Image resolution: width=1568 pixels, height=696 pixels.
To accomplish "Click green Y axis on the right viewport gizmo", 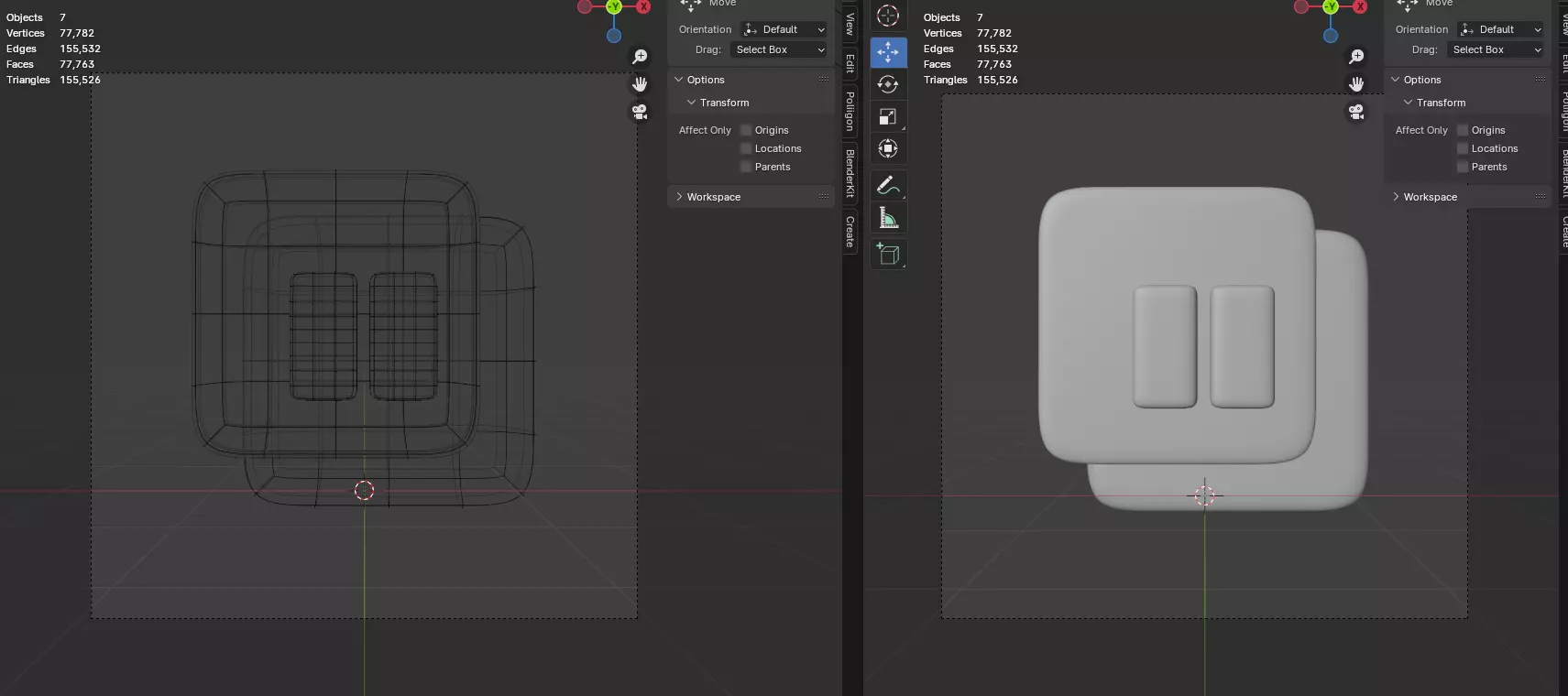I will coord(1331,6).
